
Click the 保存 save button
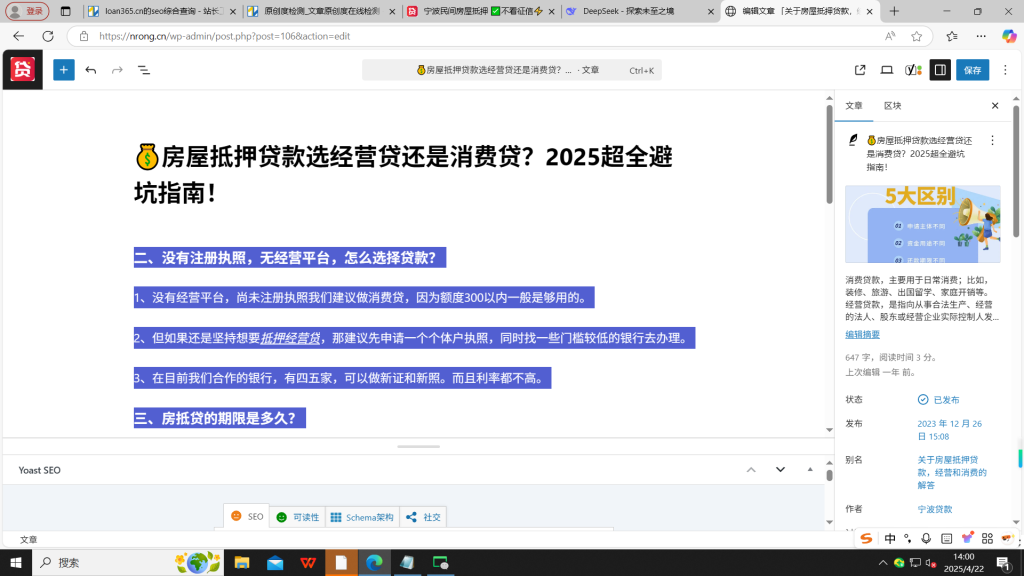pos(972,70)
